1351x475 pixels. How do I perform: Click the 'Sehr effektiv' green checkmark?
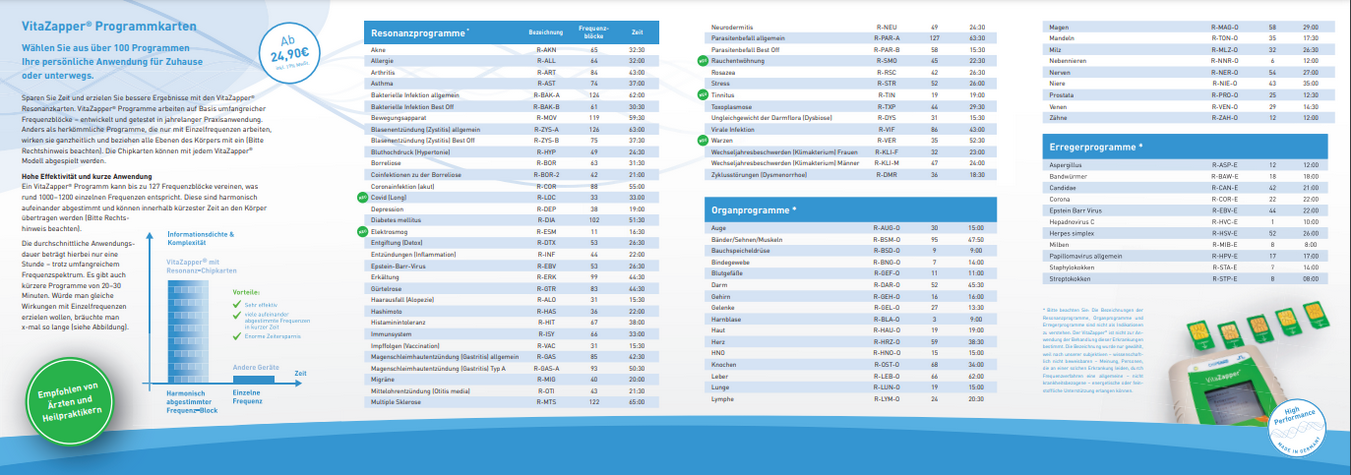(x=238, y=304)
